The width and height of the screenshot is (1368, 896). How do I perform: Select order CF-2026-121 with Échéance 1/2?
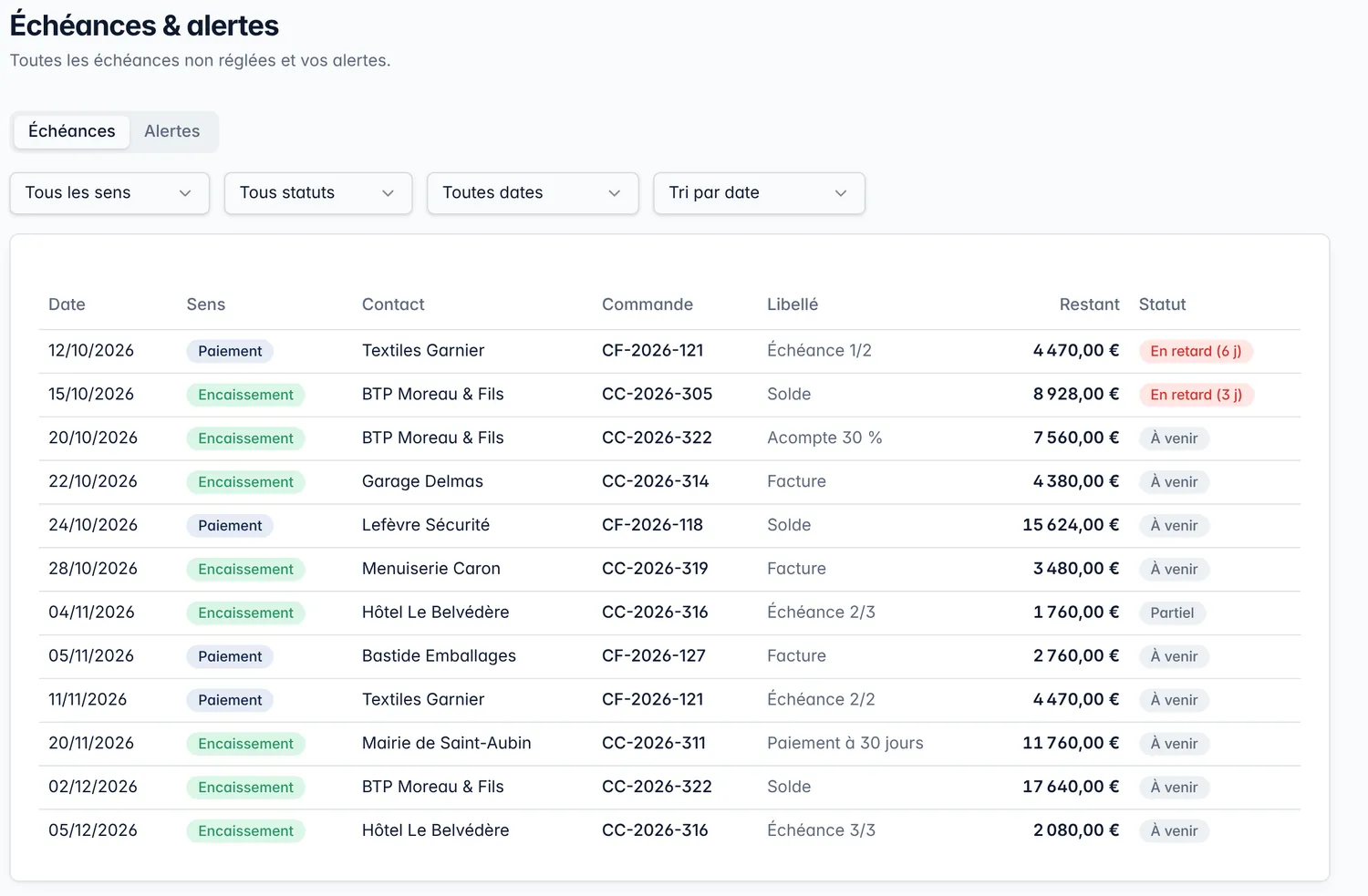[652, 351]
